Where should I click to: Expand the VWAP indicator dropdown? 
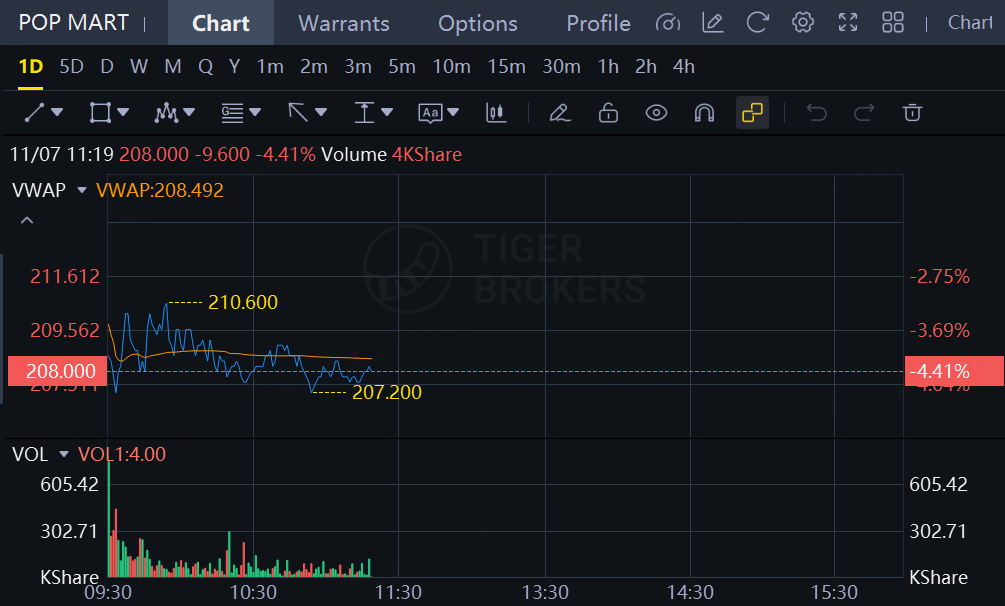pyautogui.click(x=83, y=190)
